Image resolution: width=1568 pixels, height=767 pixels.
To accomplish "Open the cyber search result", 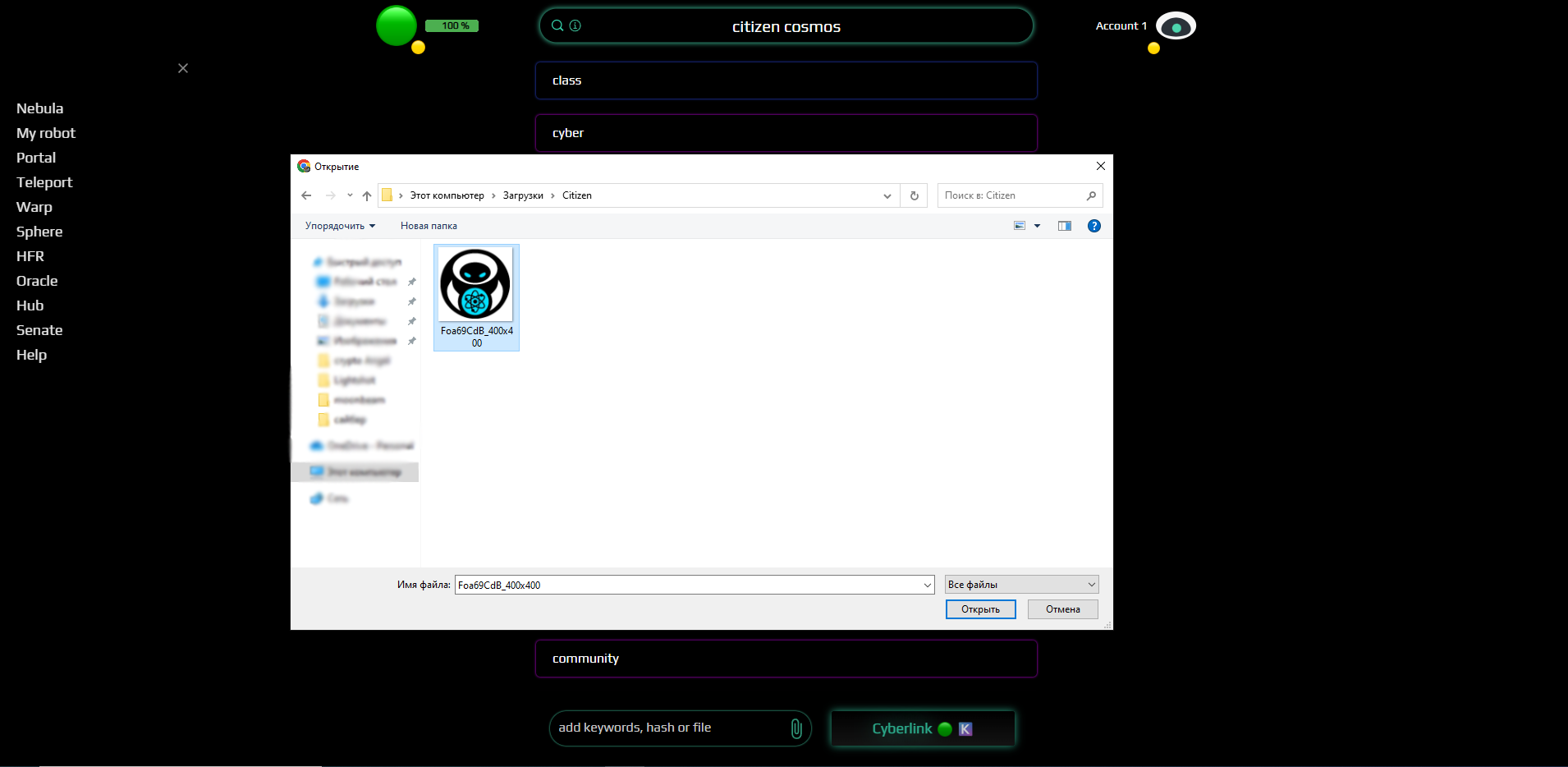I will tap(786, 133).
